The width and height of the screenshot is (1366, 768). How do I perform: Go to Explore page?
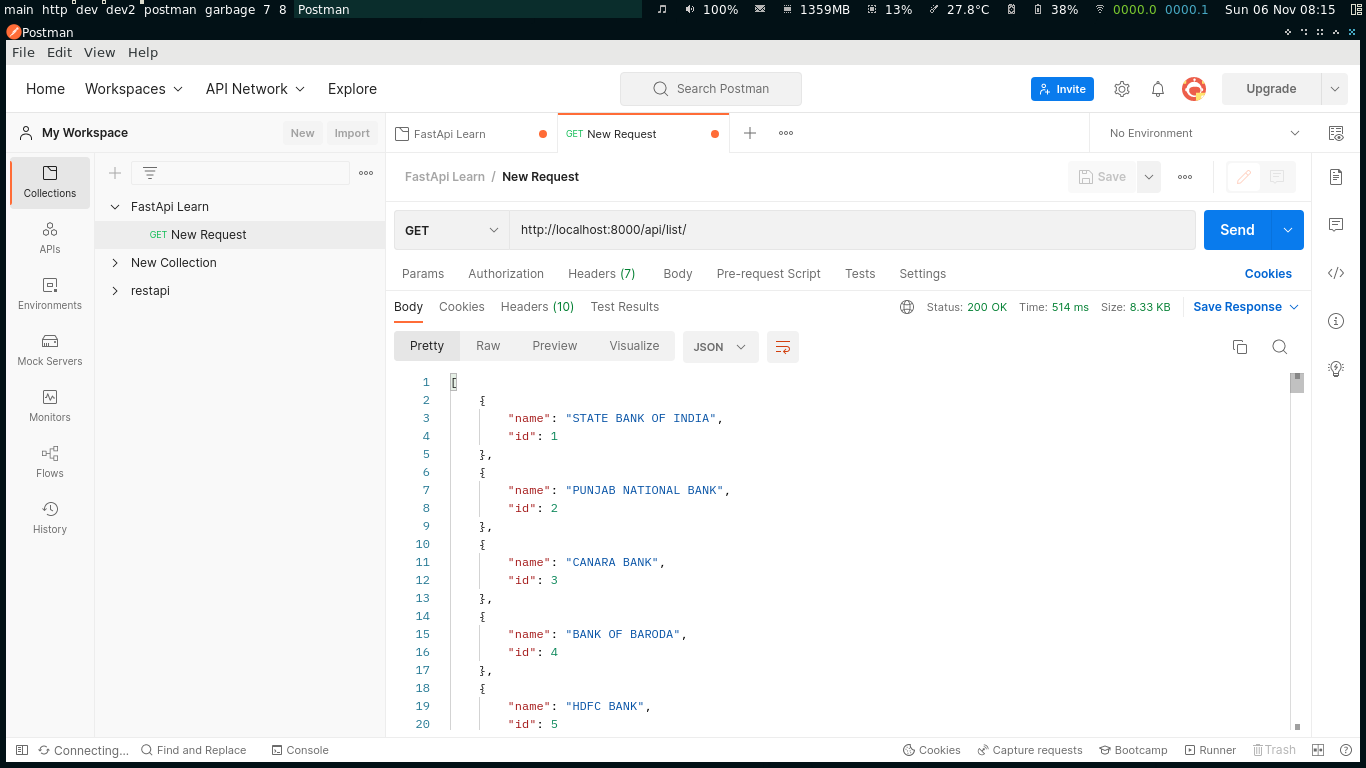[x=352, y=89]
